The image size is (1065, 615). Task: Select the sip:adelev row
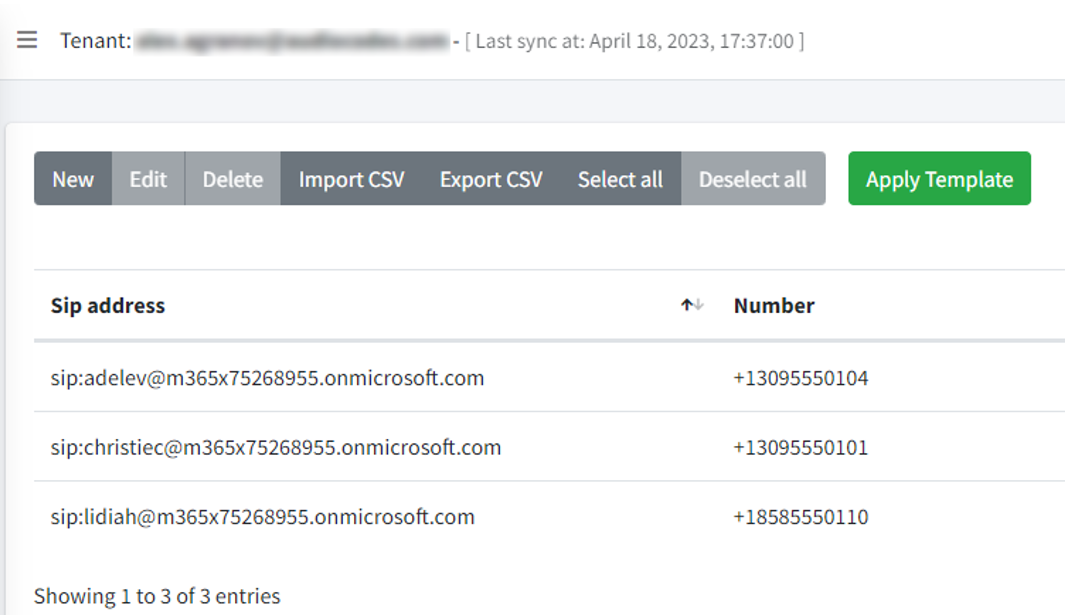tap(549, 378)
